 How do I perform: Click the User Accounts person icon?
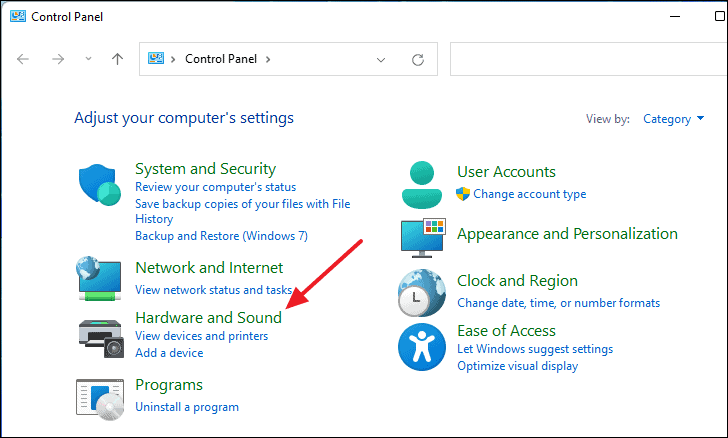tap(422, 184)
